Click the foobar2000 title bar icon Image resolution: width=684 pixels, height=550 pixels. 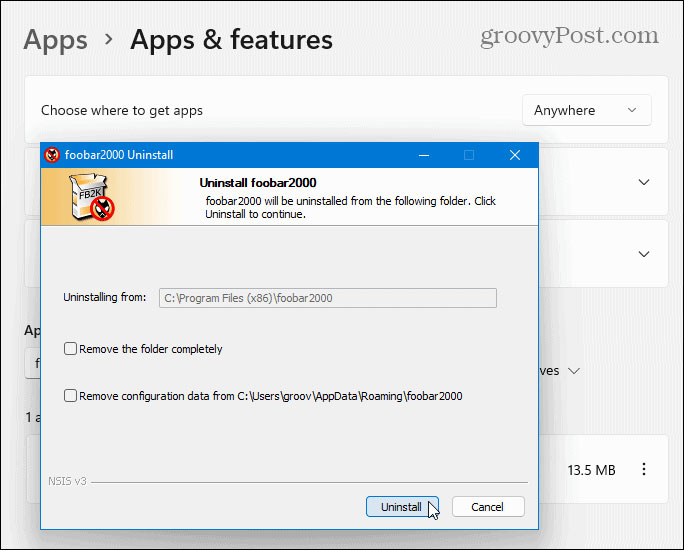point(54,155)
